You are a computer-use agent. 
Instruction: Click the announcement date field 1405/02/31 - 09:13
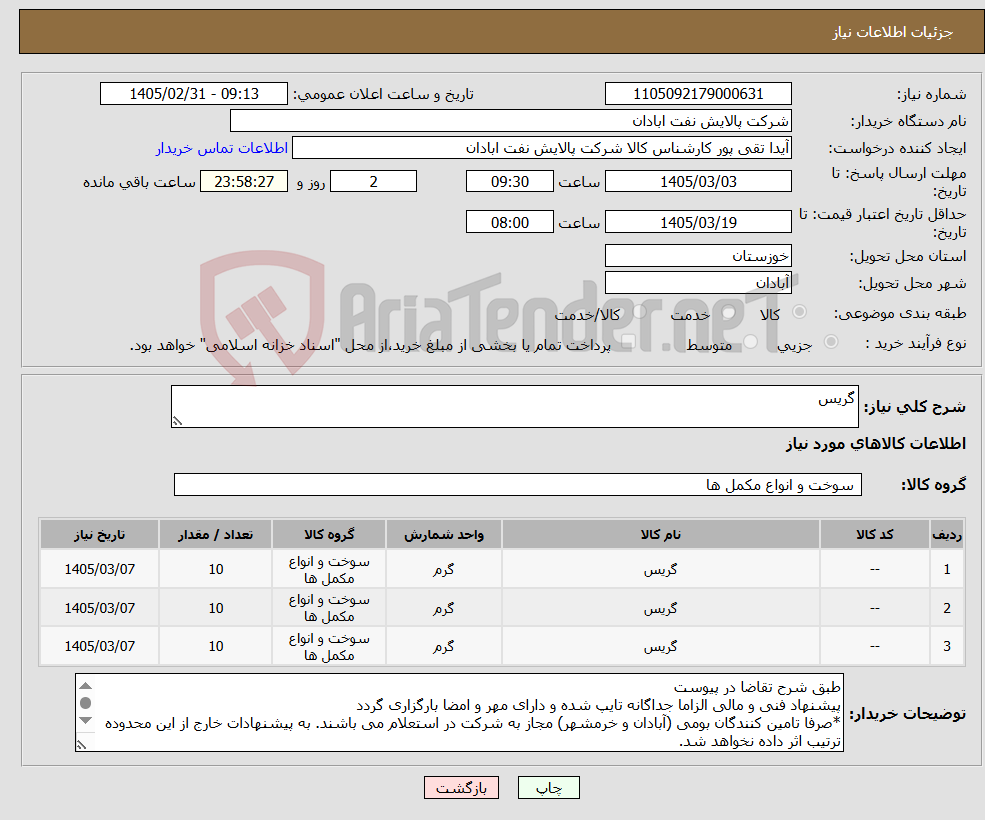click(x=193, y=94)
